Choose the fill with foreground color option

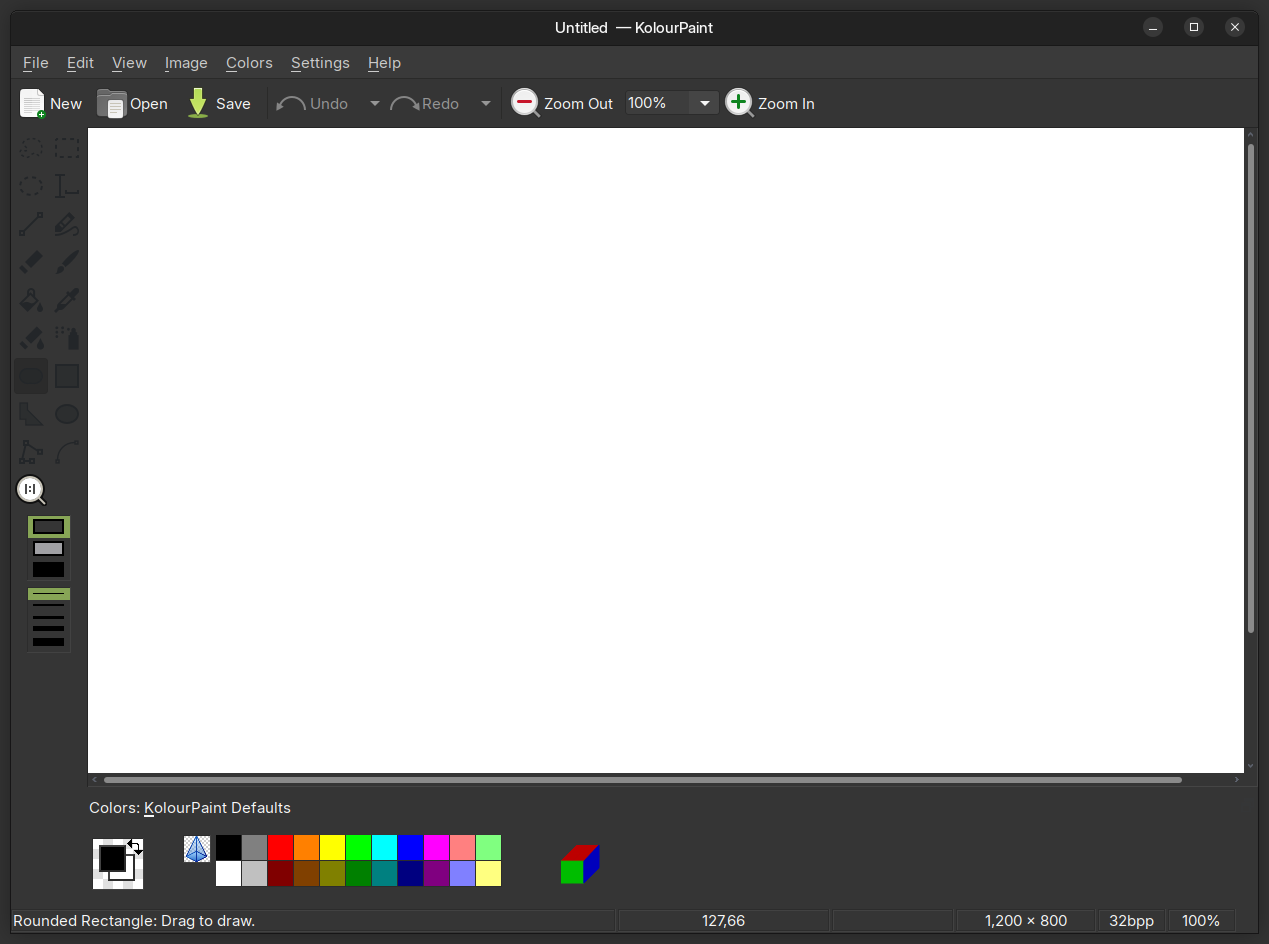48,570
